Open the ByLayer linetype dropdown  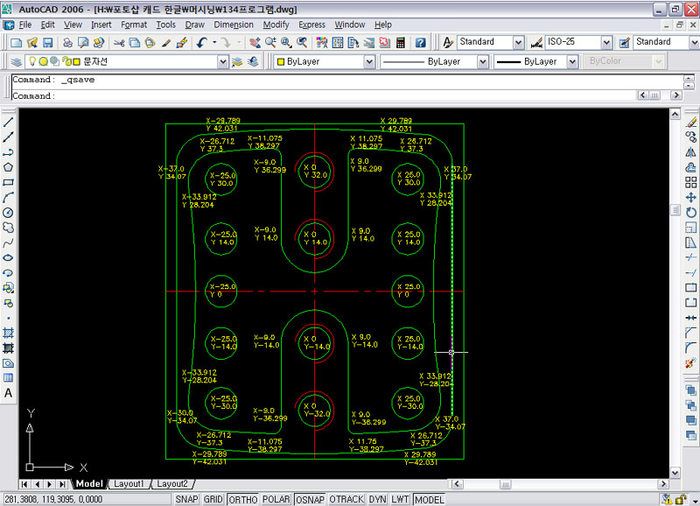coord(483,62)
